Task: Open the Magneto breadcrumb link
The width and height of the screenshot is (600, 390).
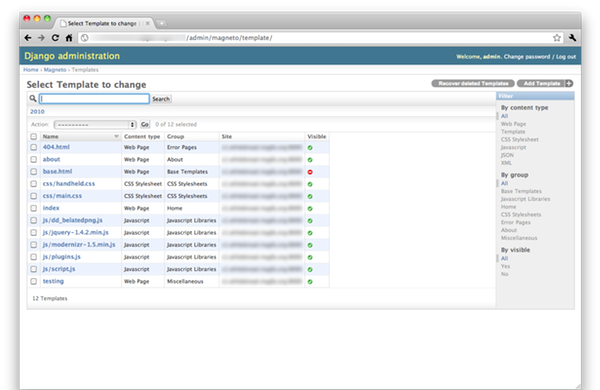Action: pyautogui.click(x=55, y=70)
